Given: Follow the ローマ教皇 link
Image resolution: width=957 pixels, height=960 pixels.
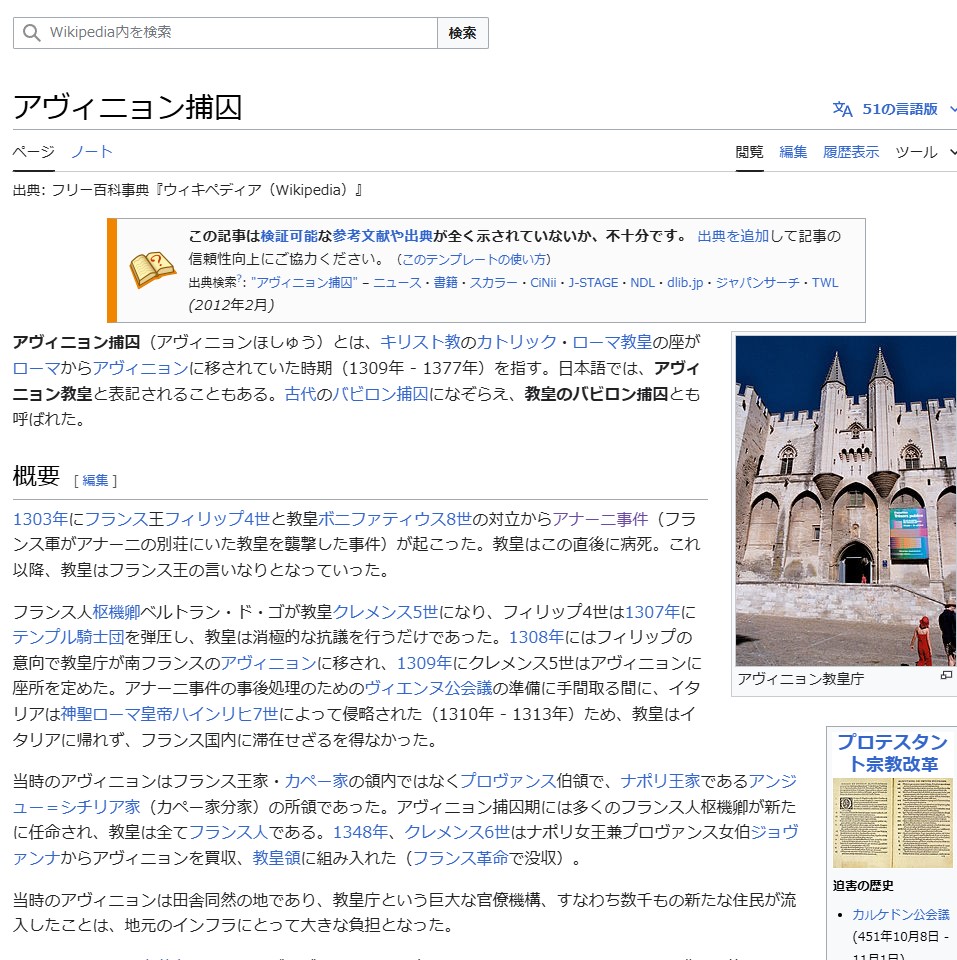Looking at the screenshot, I should coord(612,342).
